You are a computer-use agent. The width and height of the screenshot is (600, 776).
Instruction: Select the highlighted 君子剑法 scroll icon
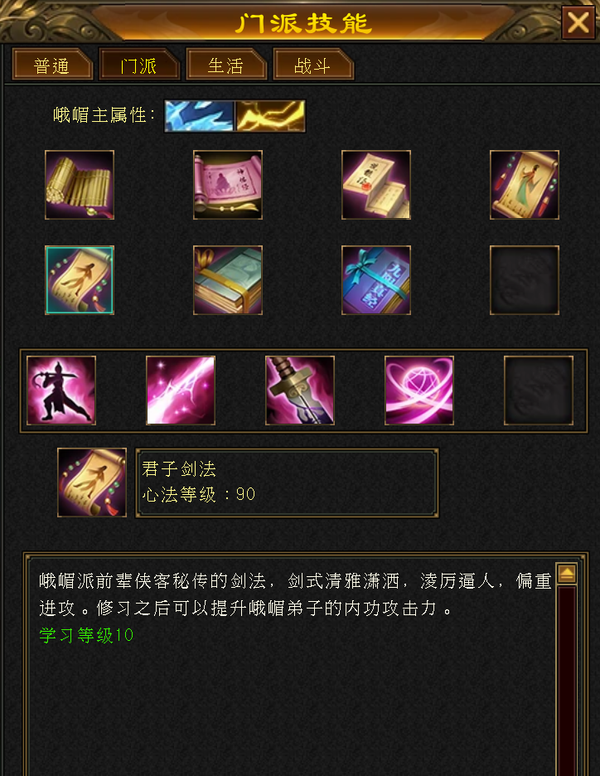click(79, 280)
